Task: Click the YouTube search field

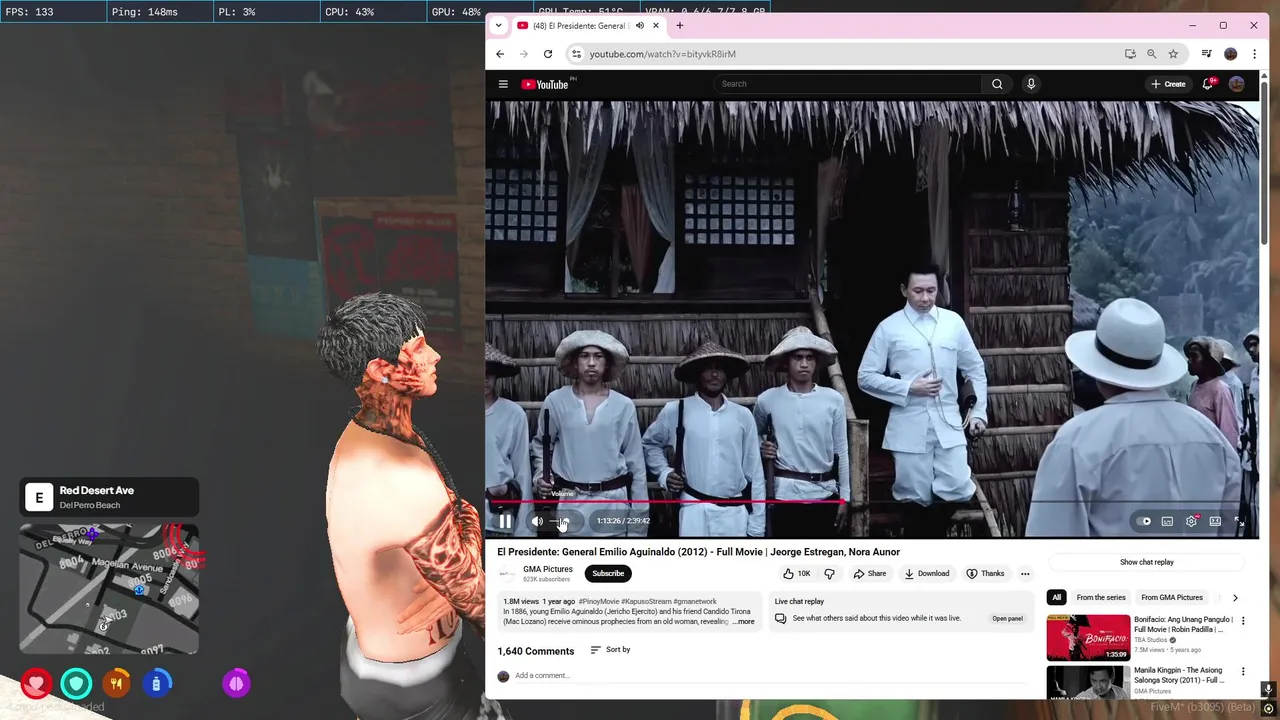Action: point(849,84)
